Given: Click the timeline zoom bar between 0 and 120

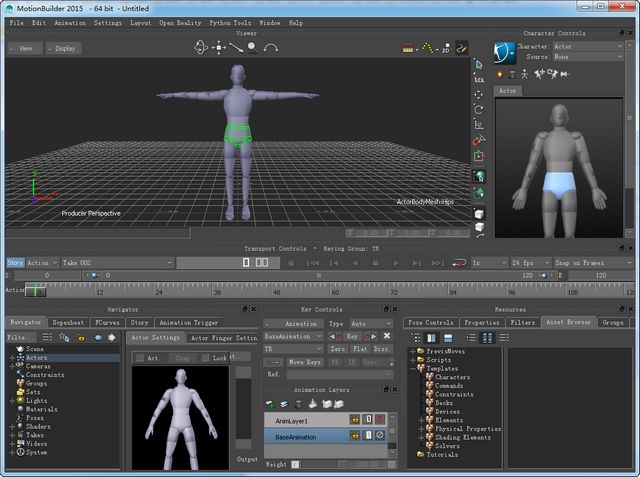Looking at the screenshot, I should 318,275.
